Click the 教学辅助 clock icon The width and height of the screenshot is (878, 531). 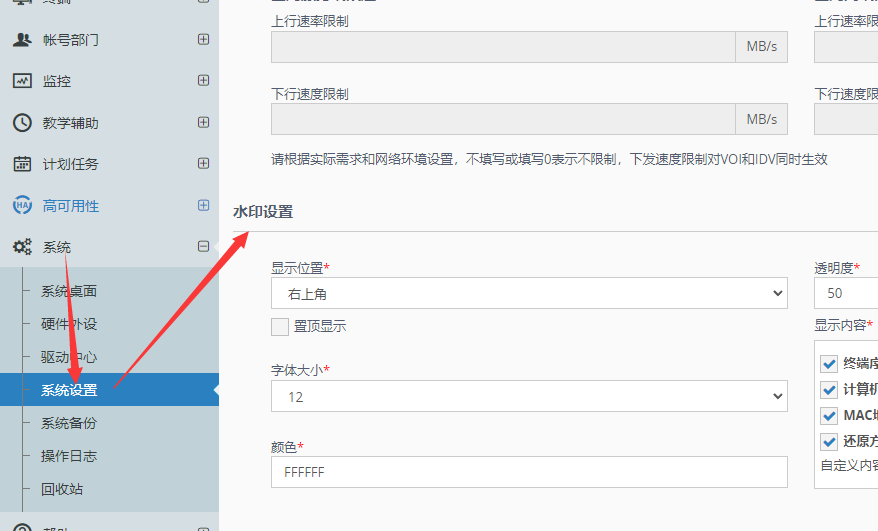[x=22, y=123]
